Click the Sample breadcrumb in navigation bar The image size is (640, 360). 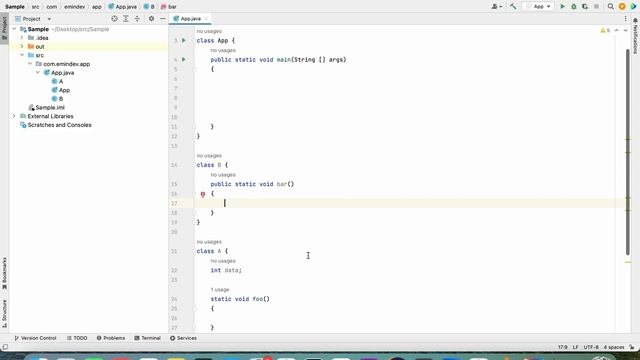(x=15, y=7)
